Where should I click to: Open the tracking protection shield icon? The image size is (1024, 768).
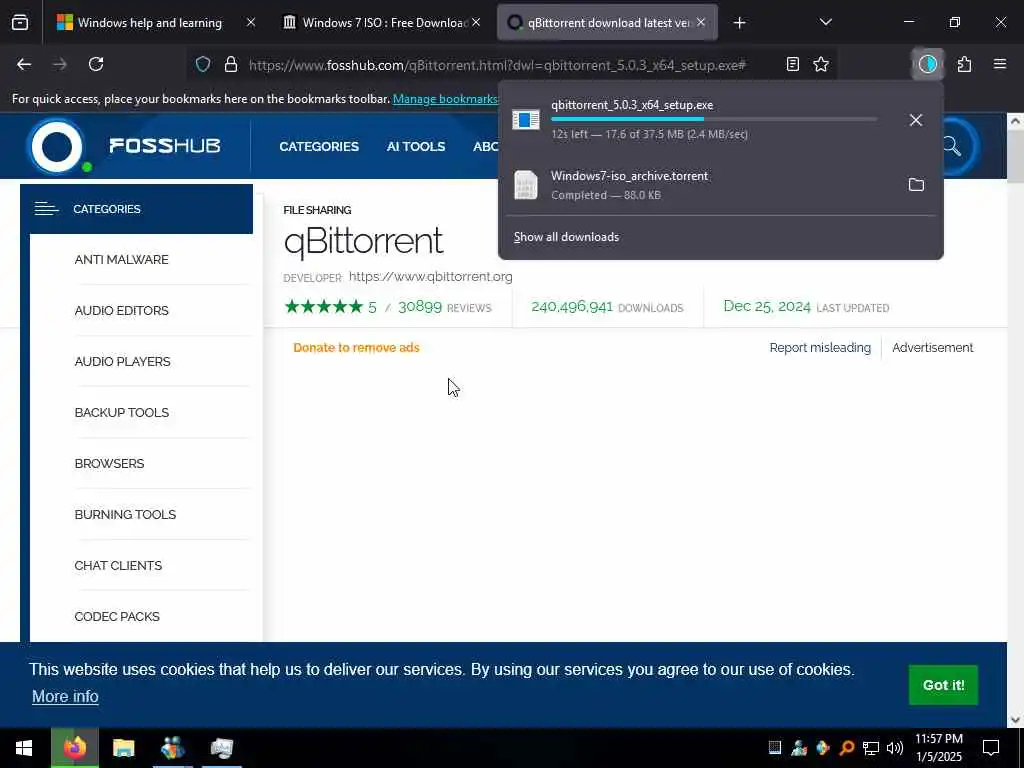point(203,64)
